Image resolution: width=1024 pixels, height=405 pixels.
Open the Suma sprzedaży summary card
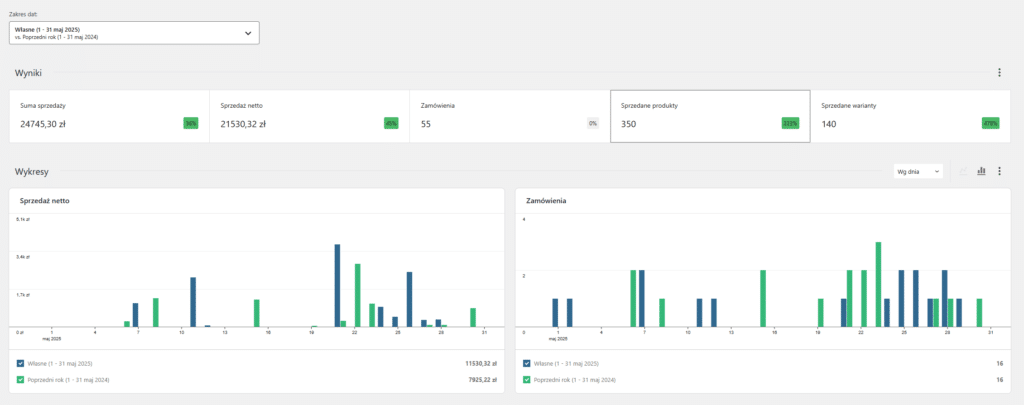click(x=109, y=116)
